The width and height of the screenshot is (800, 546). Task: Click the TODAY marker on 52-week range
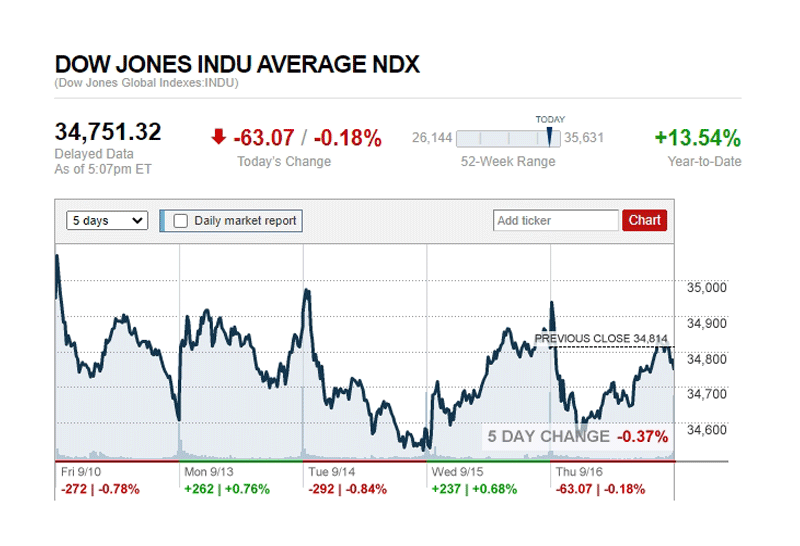[549, 136]
